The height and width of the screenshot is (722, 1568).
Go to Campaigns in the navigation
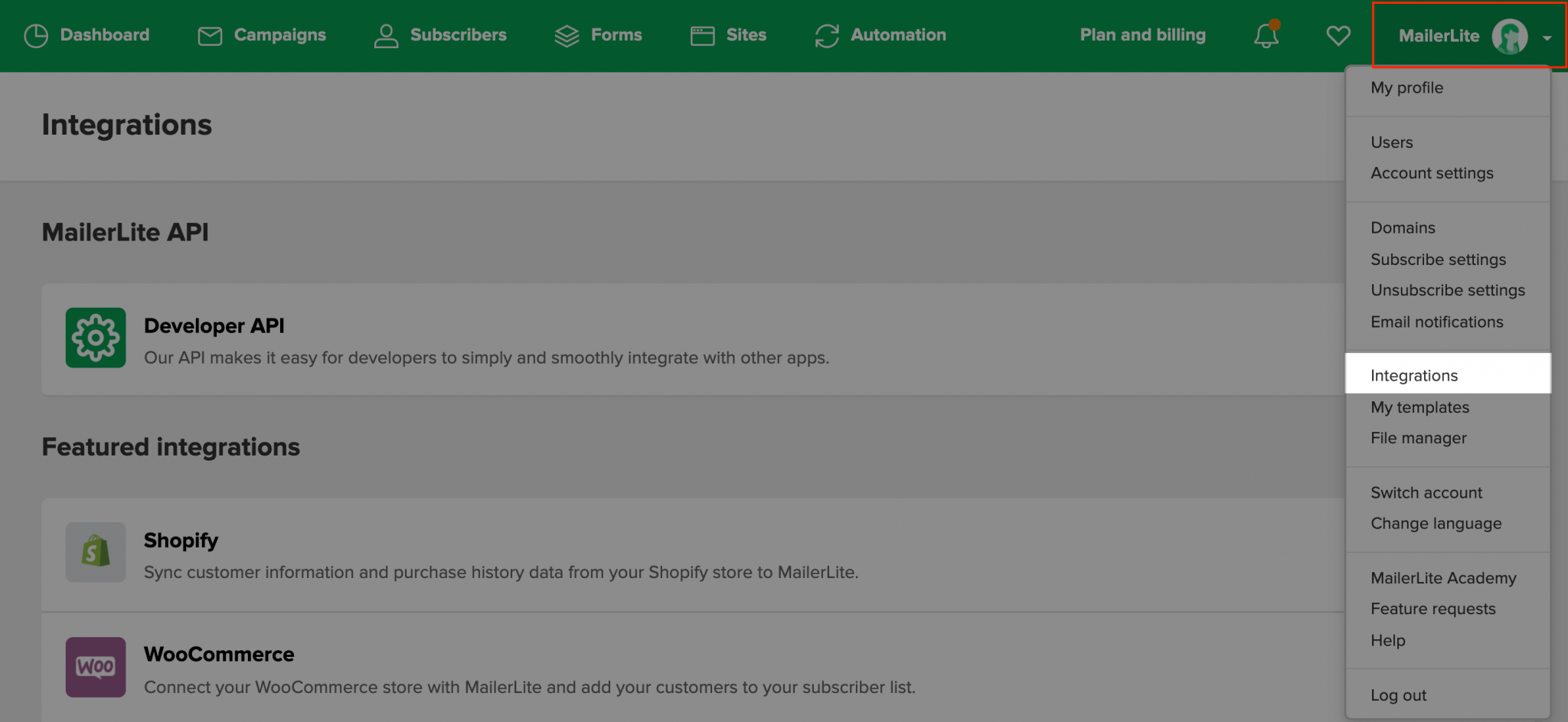click(280, 35)
